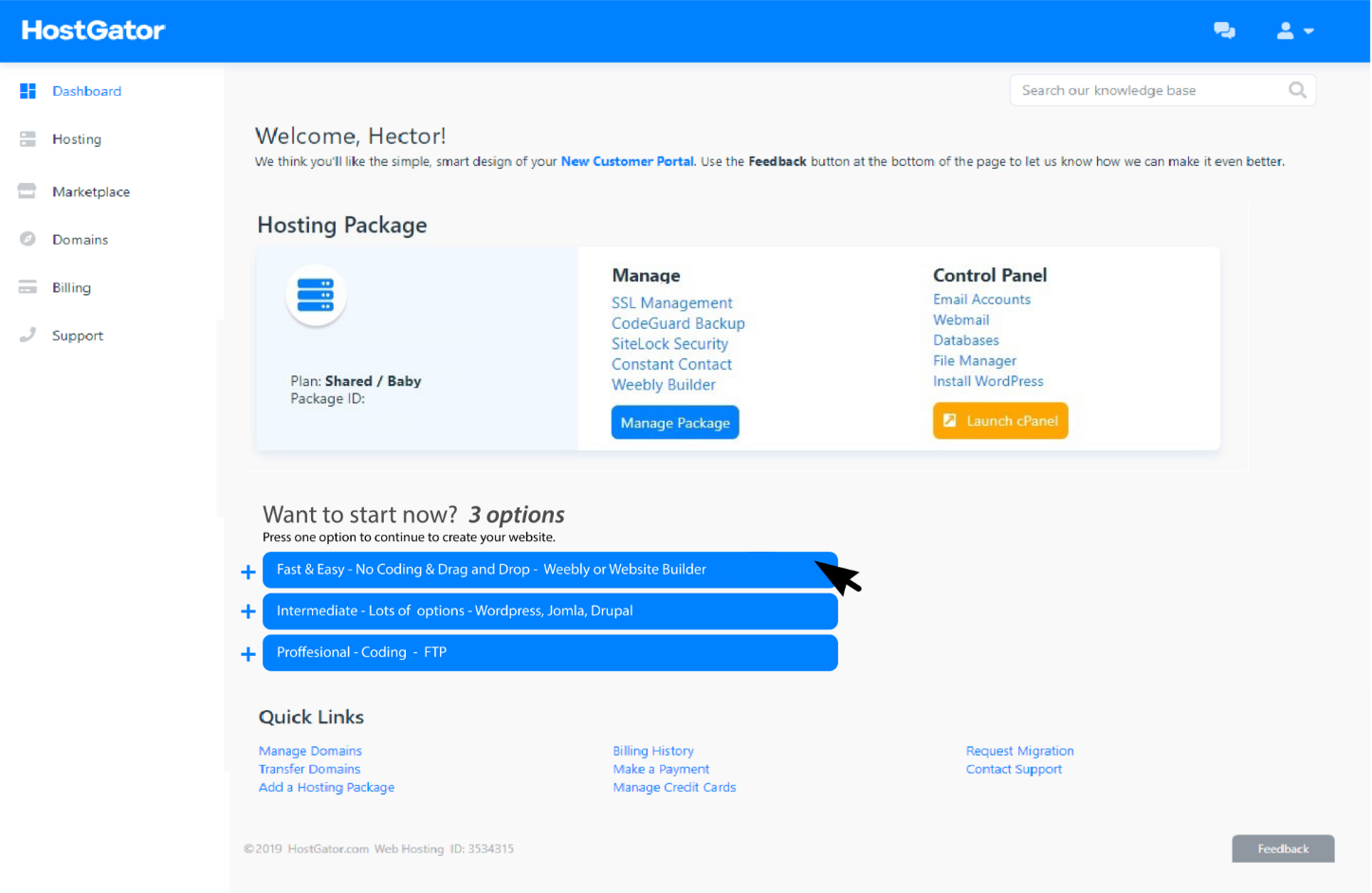The image size is (1372, 893).
Task: Expand the account dropdown arrow
Action: pyautogui.click(x=1308, y=31)
